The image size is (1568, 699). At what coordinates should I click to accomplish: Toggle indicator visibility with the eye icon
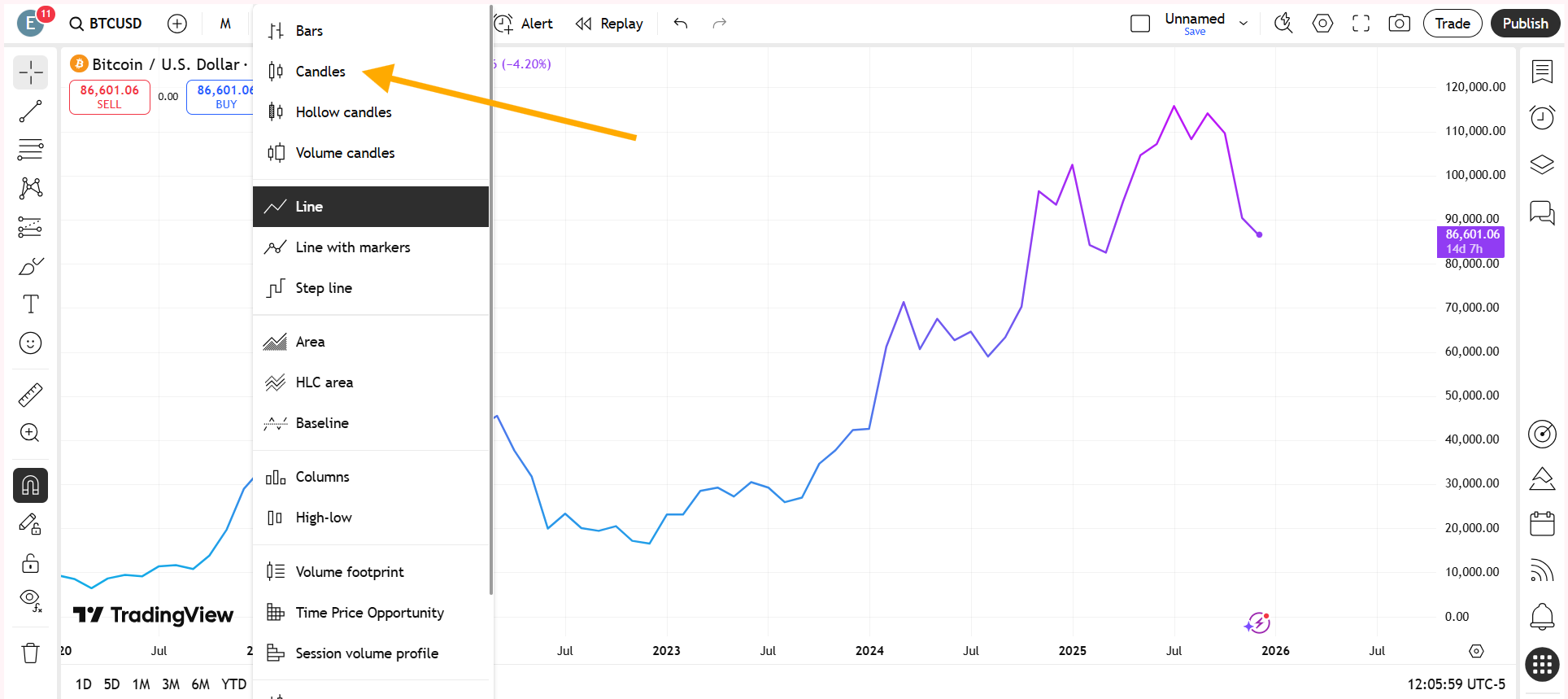[x=30, y=601]
